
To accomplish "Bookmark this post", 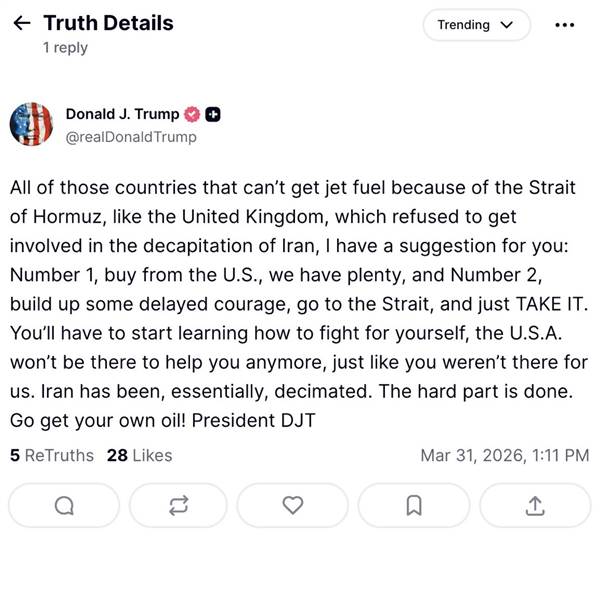I will click(413, 506).
